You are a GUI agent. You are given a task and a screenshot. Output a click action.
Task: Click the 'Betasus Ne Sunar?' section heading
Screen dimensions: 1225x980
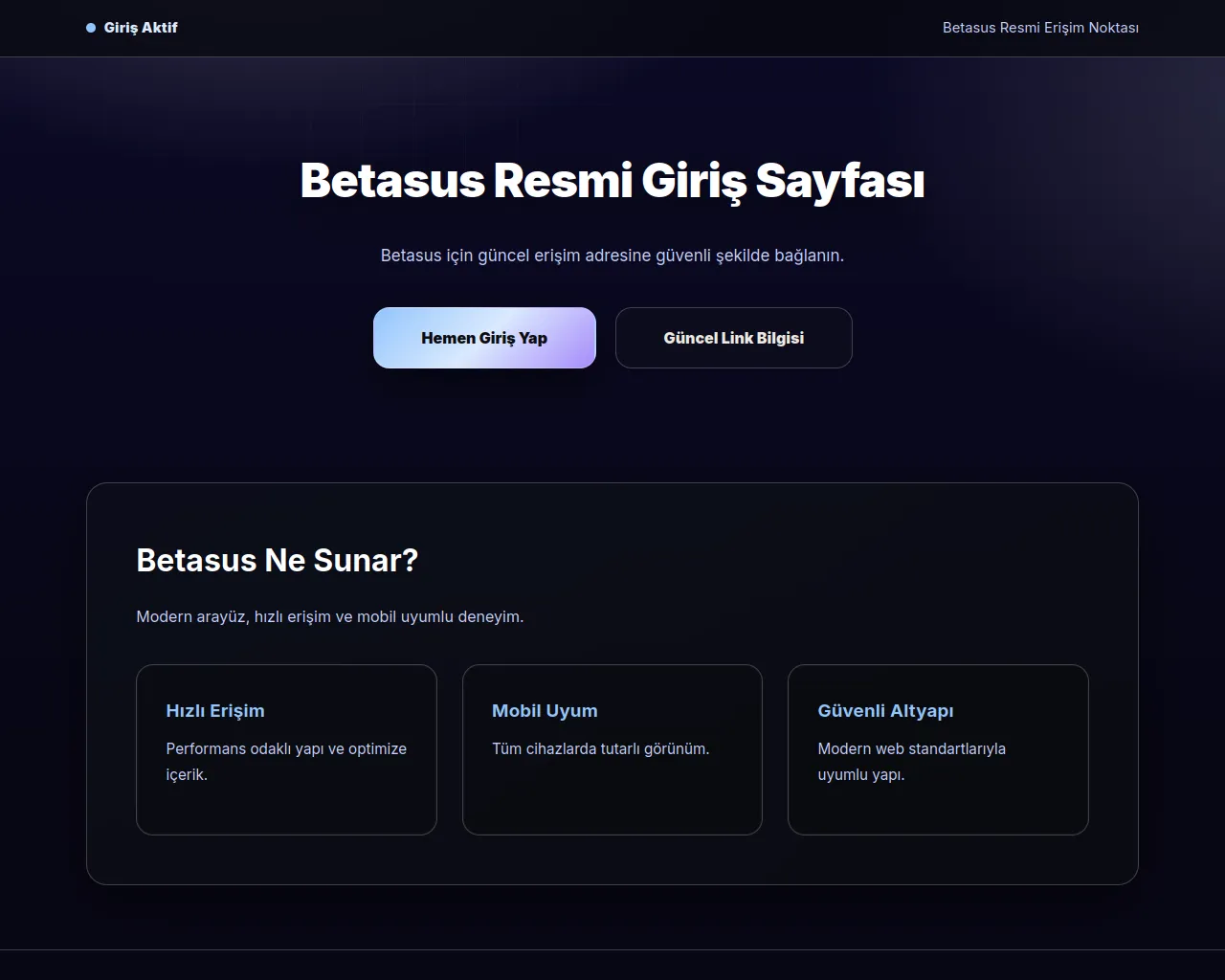pos(278,560)
